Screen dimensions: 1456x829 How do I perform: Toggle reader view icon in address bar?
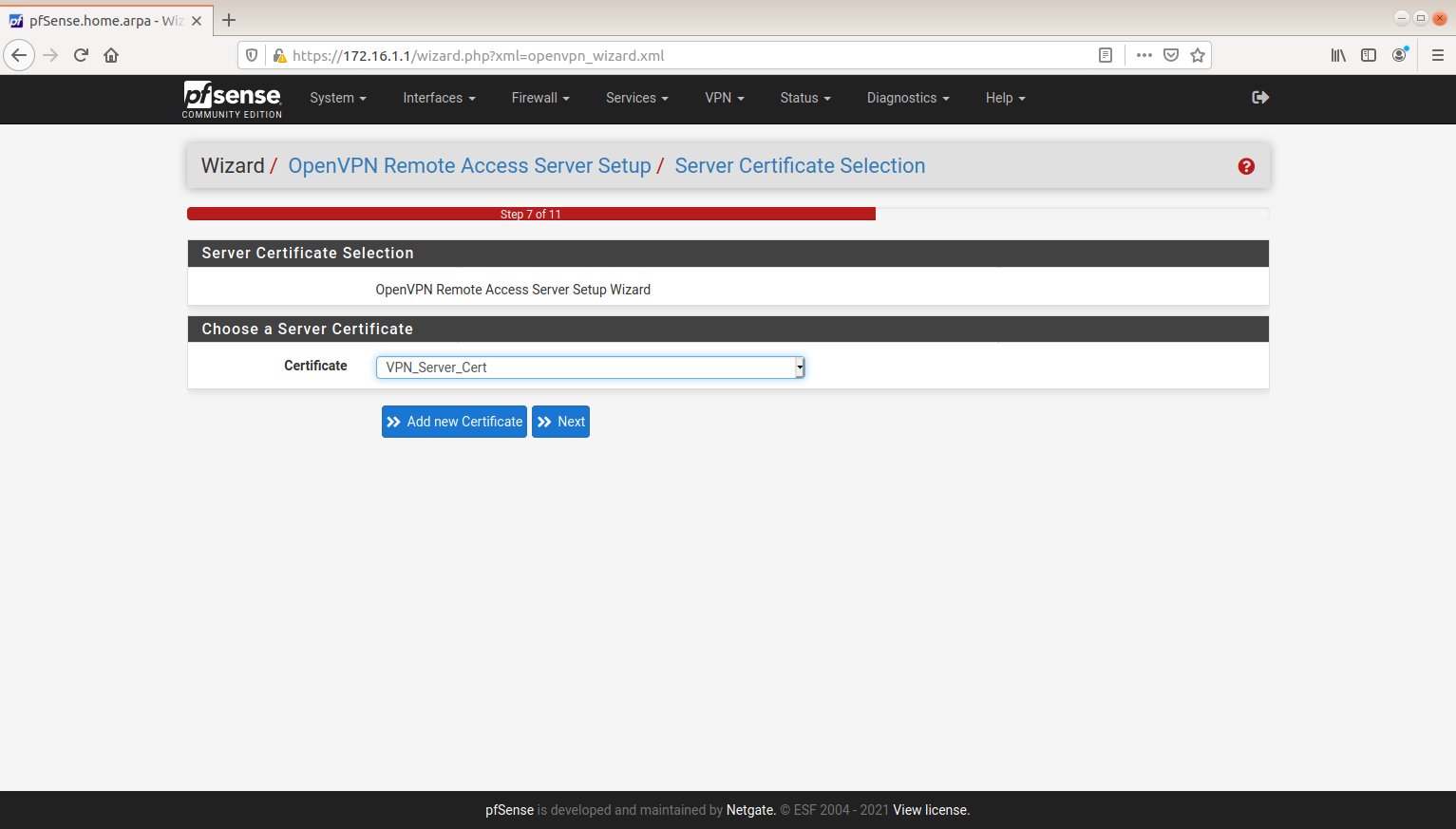(x=1106, y=55)
